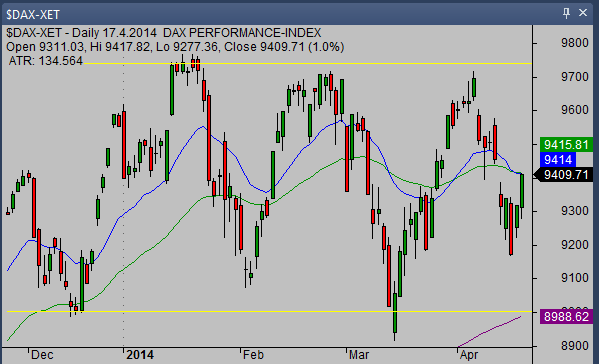The width and height of the screenshot is (599, 364).
Task: Click the green 9415.81 price label
Action: click(x=566, y=145)
